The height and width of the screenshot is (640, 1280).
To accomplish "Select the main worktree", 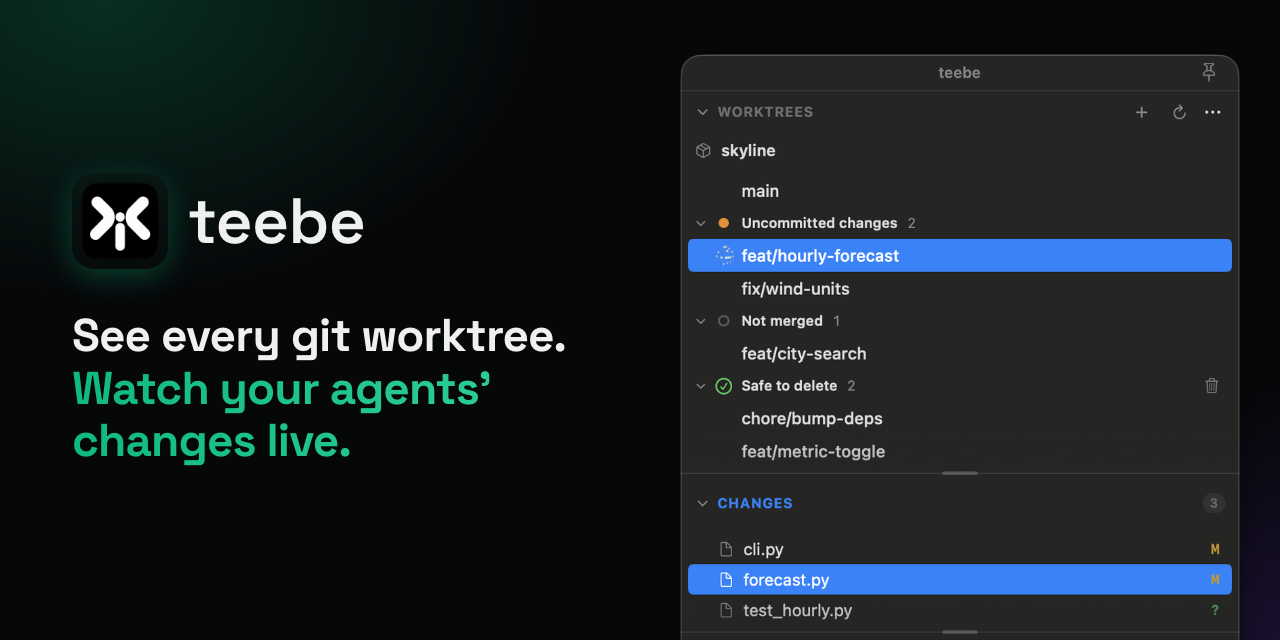I will tap(960, 191).
